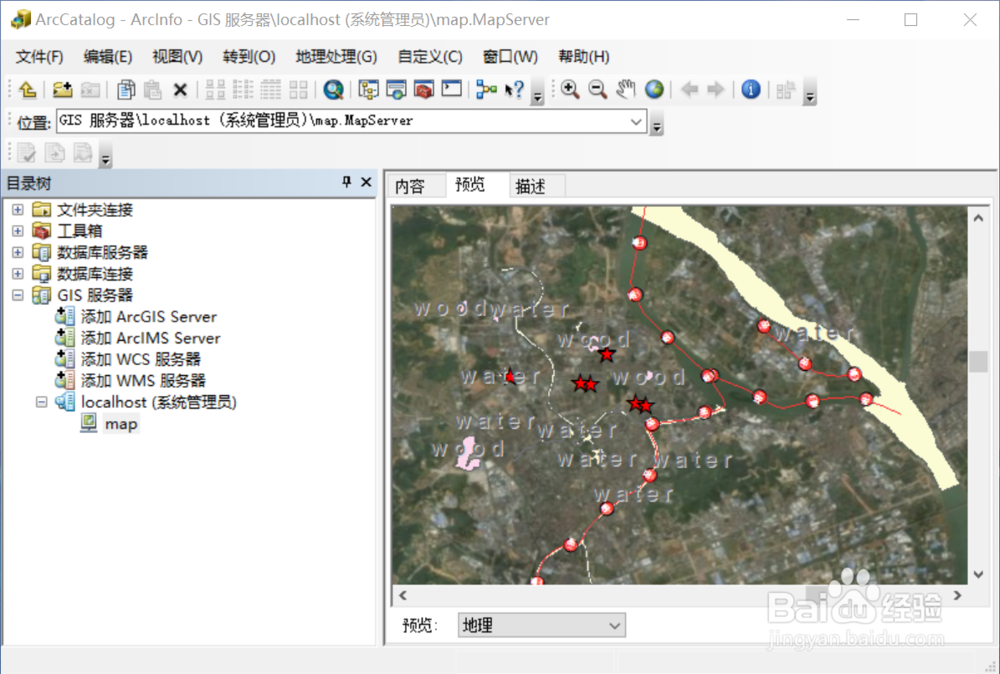Click the Validate Metadata icon
Image resolution: width=1000 pixels, height=674 pixels.
pos(27,153)
